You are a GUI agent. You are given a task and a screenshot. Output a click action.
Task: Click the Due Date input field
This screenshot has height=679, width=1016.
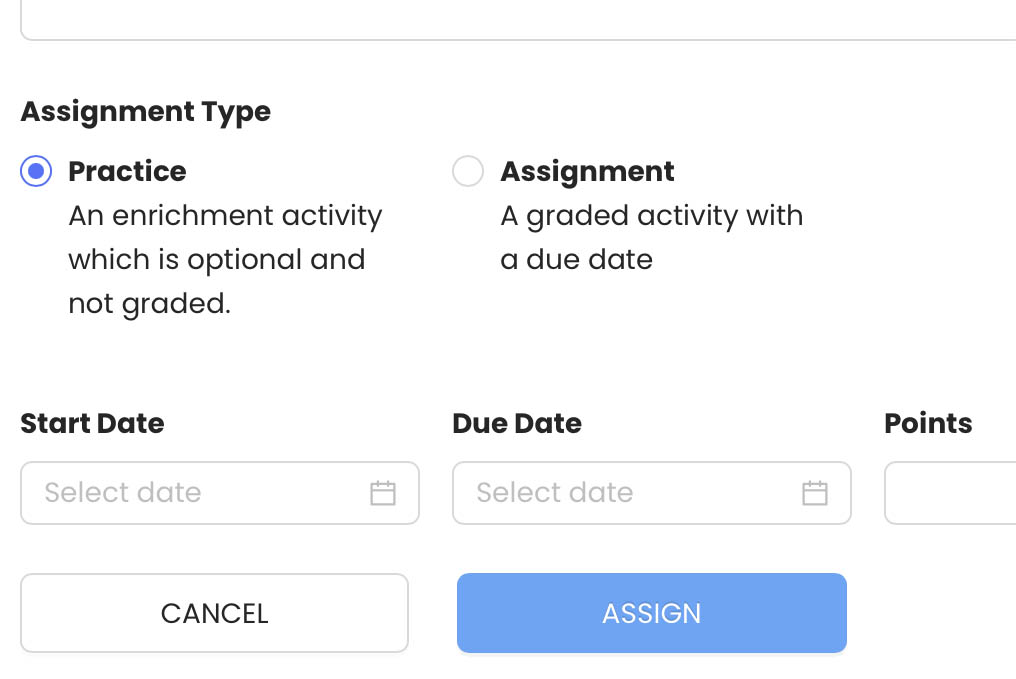pyautogui.click(x=652, y=493)
